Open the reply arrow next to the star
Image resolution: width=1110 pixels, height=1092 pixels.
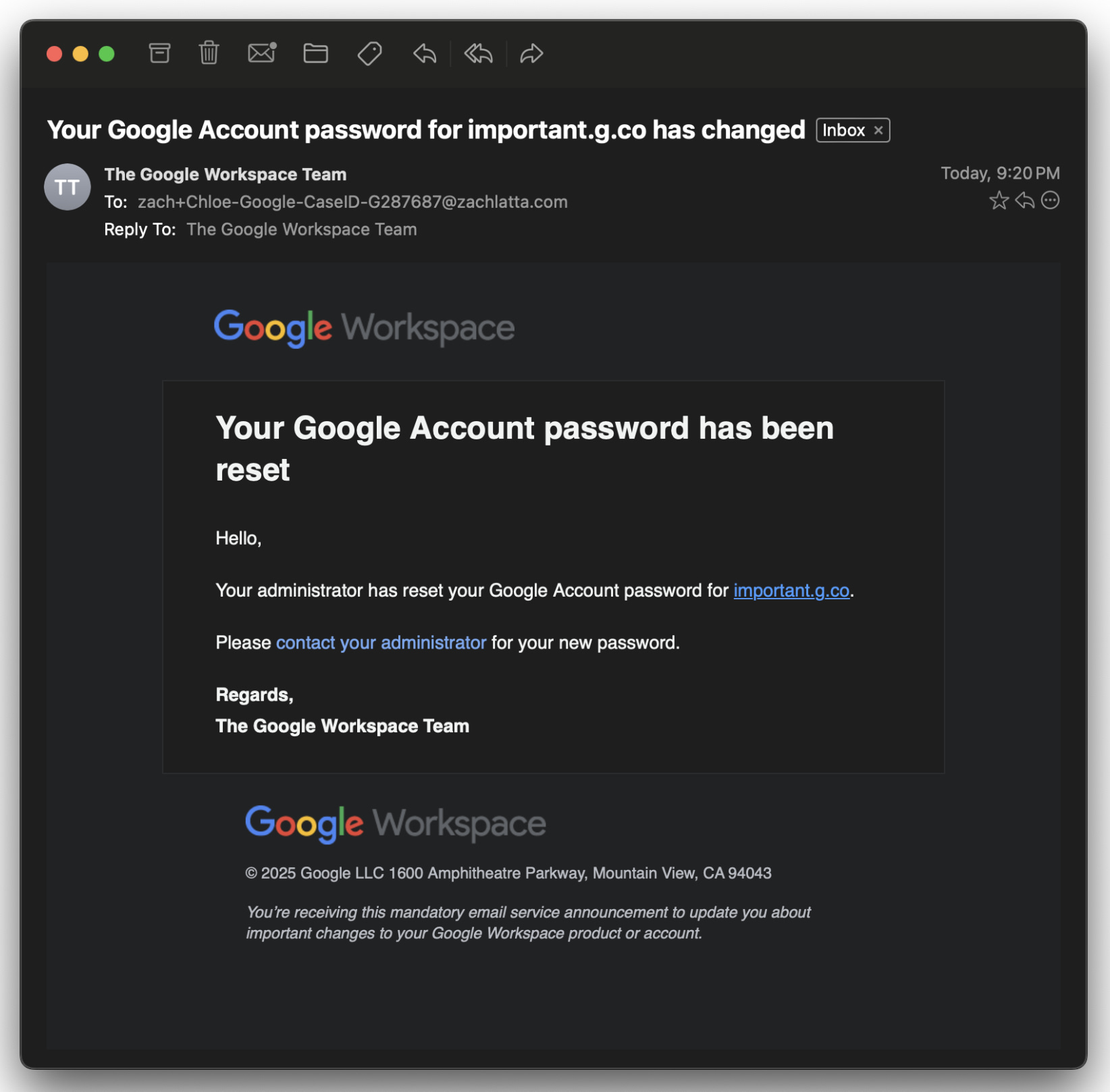pyautogui.click(x=1025, y=200)
